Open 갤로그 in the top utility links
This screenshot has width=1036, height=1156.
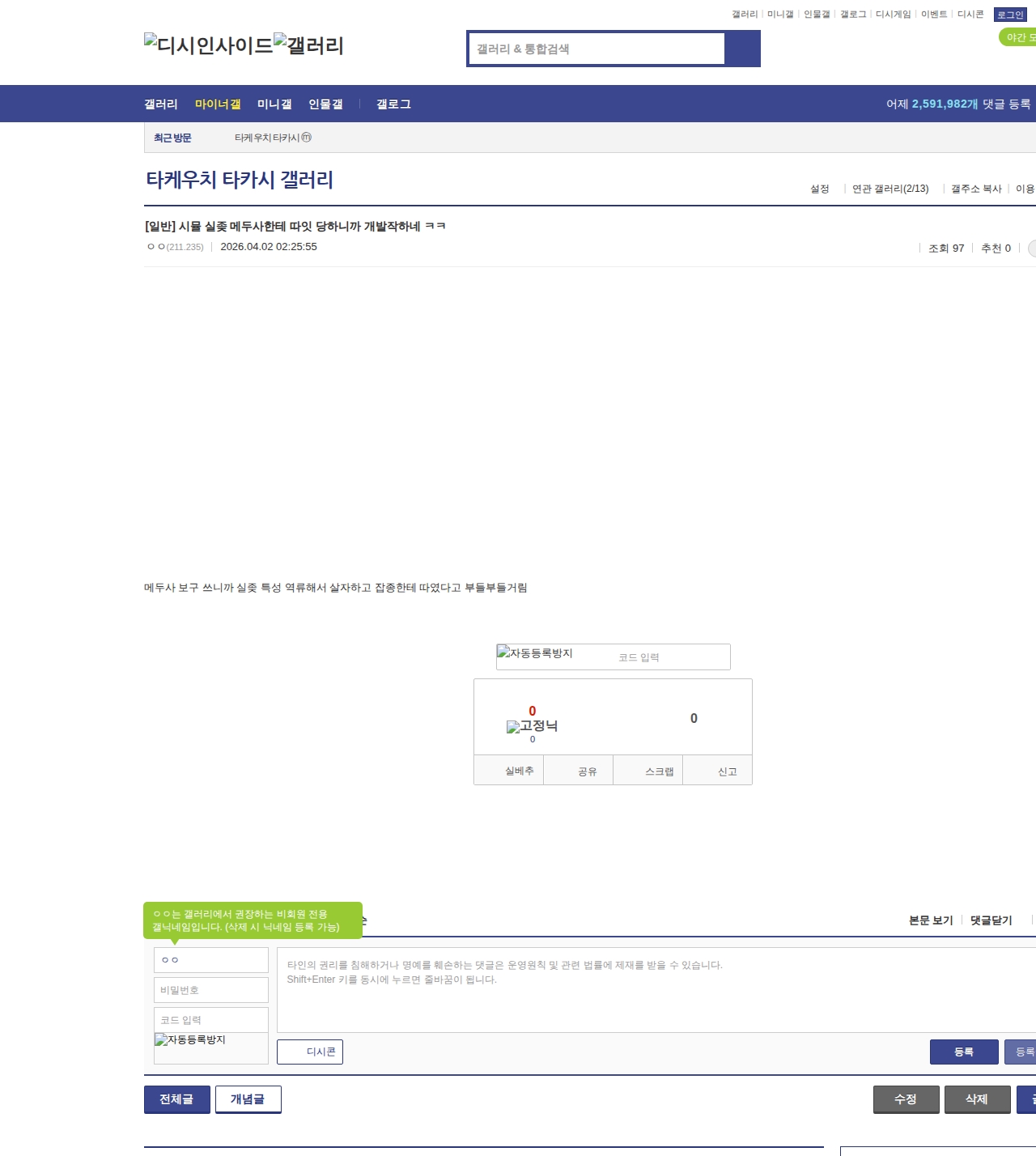click(x=853, y=15)
